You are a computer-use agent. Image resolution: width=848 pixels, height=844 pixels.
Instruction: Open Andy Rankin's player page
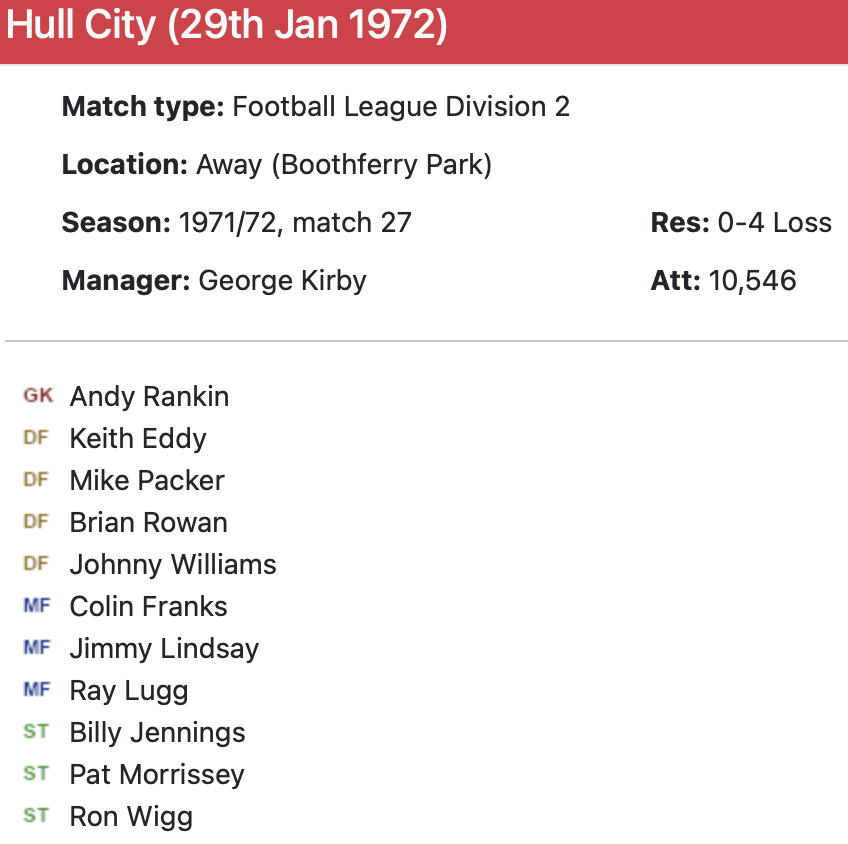149,397
